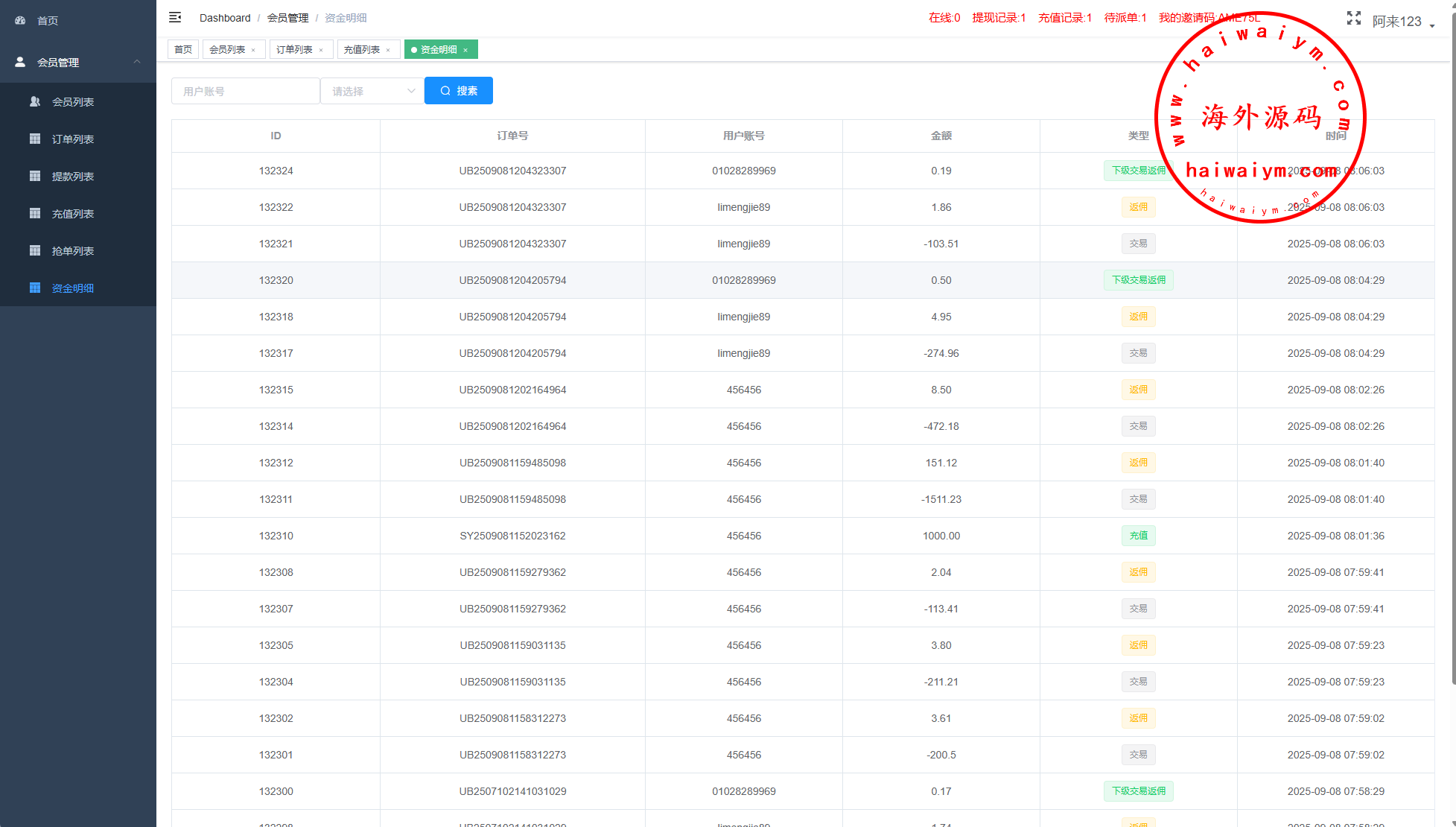Viewport: 1456px width, 827px height.
Task: Click the 用户账号 input field
Action: pos(245,91)
